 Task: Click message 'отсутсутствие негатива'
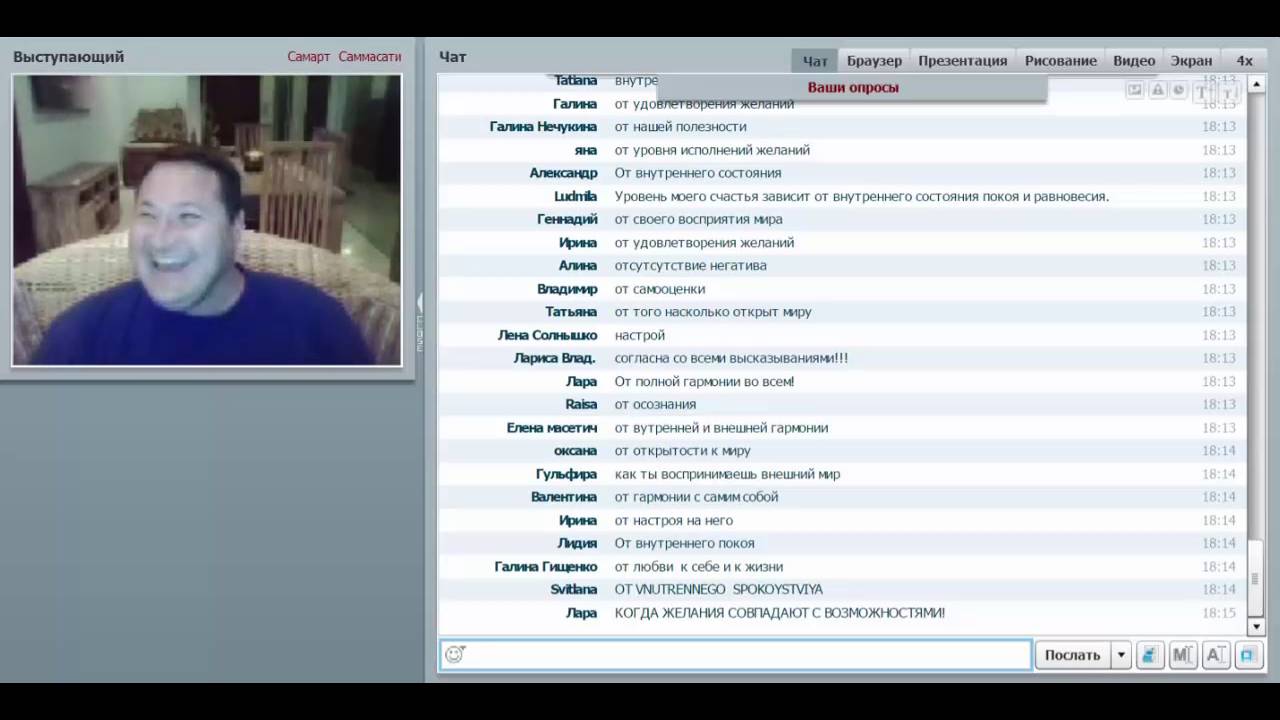690,265
